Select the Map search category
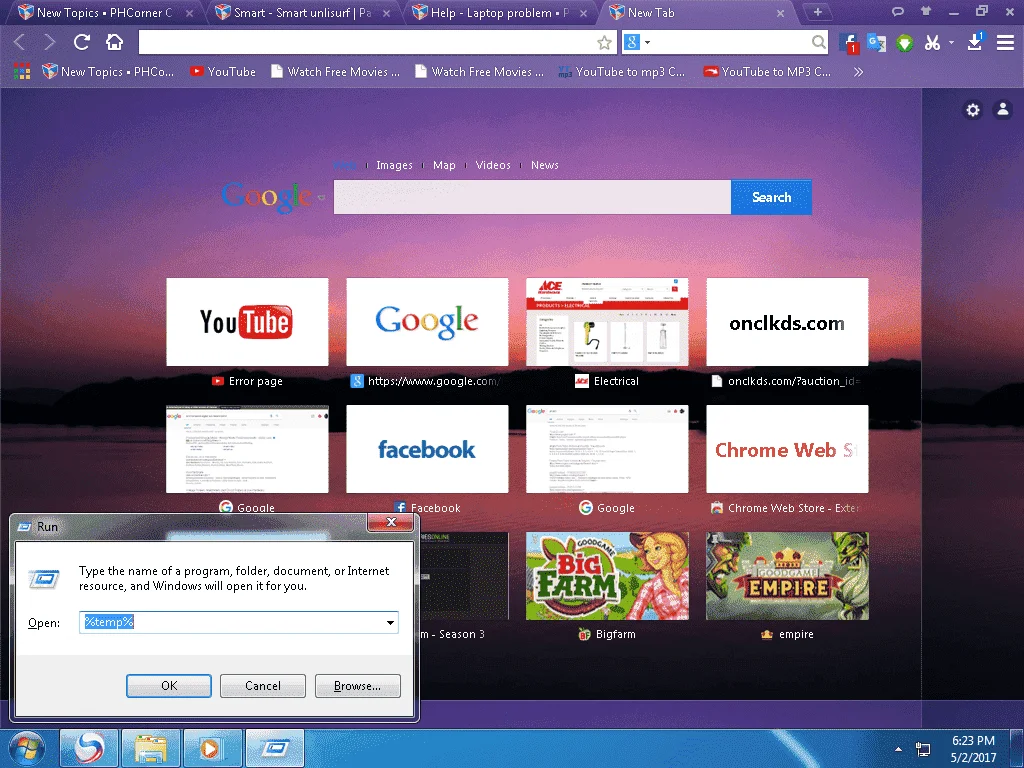Screen dimensions: 1024x768 click(444, 165)
